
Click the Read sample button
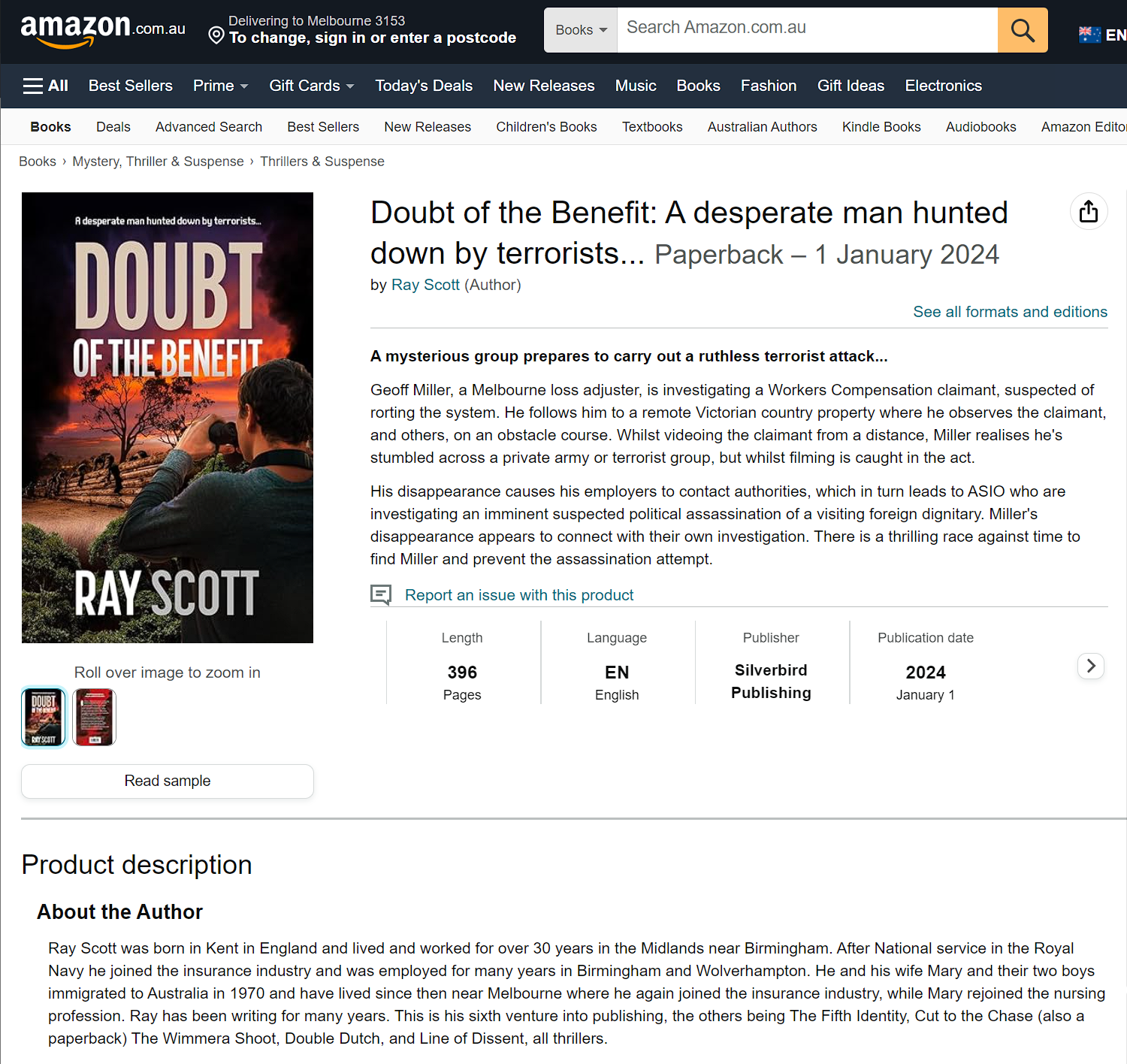[x=168, y=781]
